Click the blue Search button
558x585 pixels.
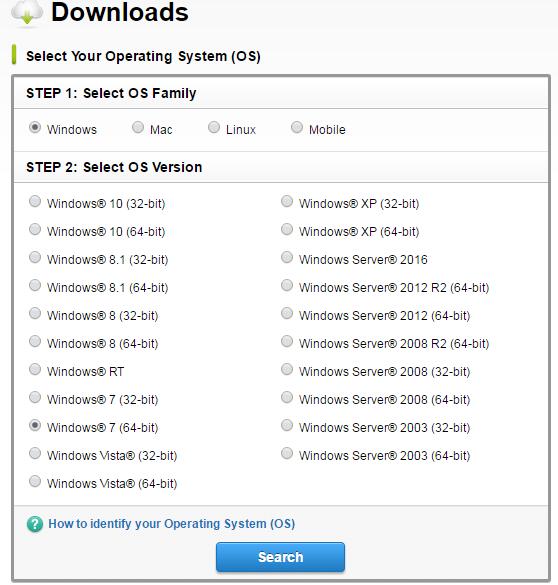(280, 557)
